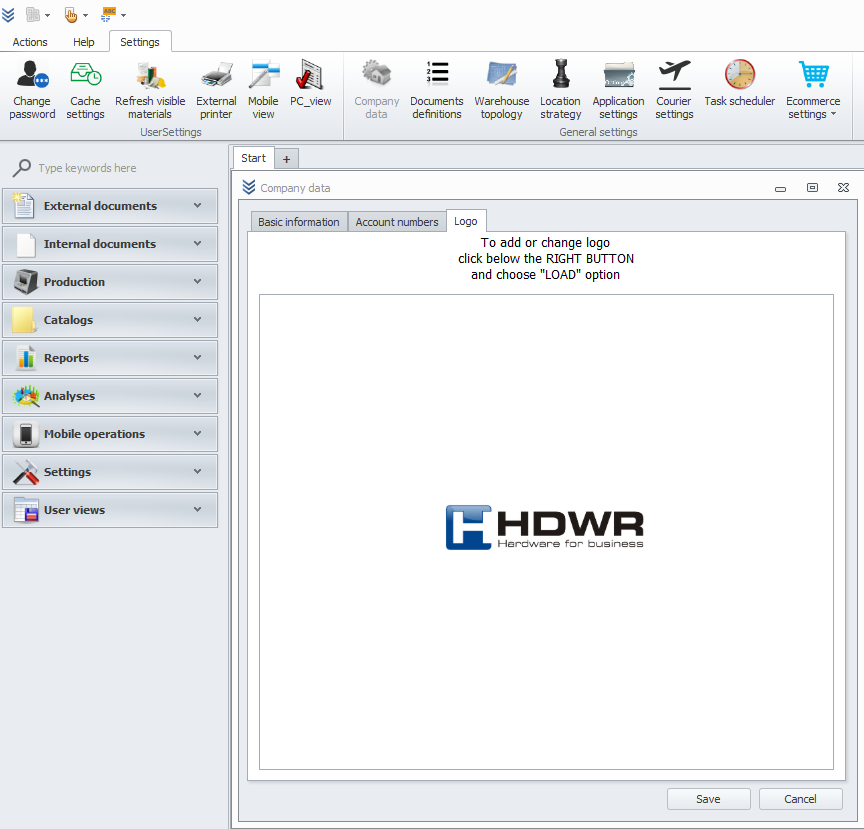The image size is (864, 829).
Task: Click the Production section icon
Action: (x=25, y=282)
